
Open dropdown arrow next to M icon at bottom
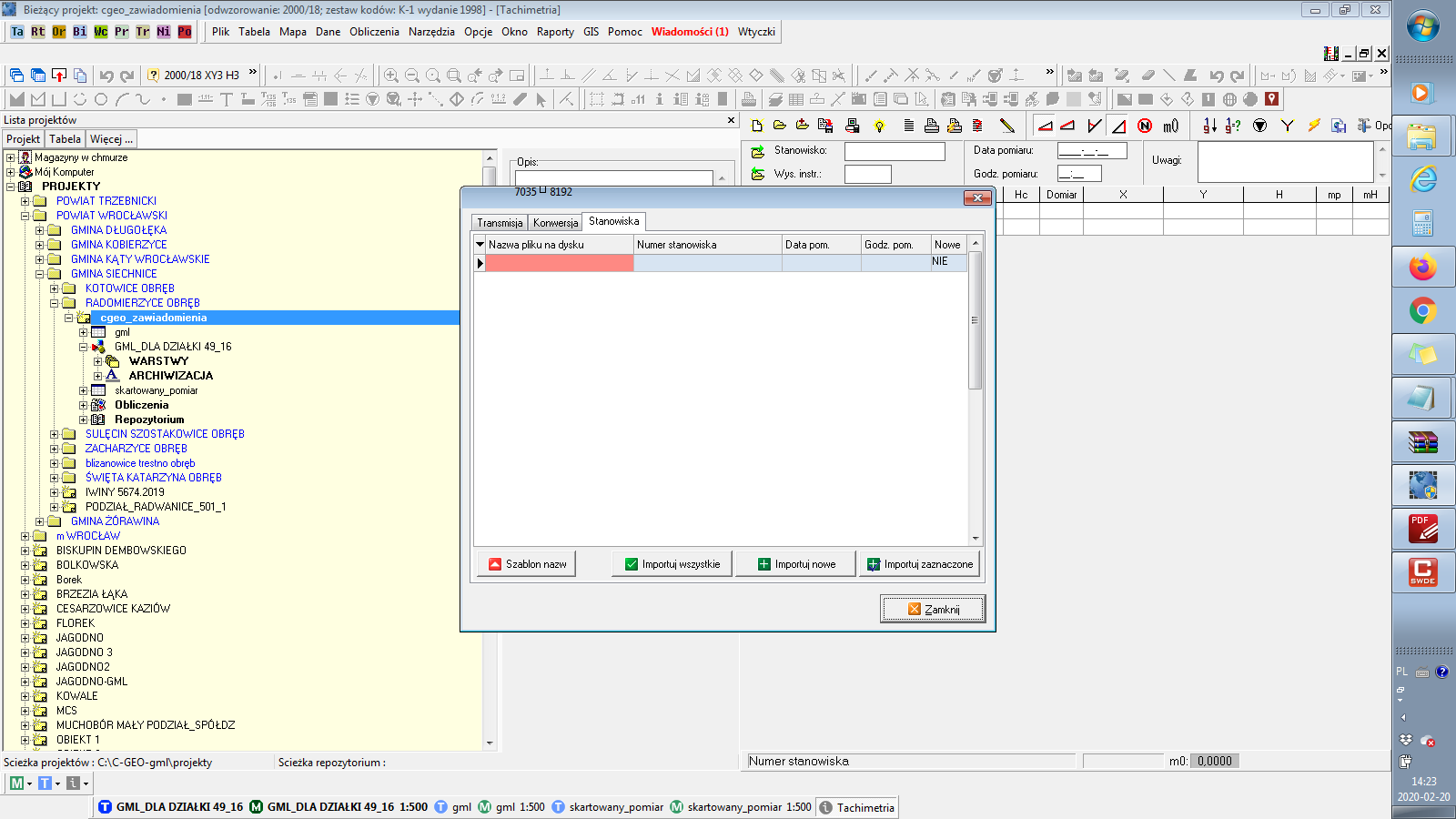click(x=29, y=784)
